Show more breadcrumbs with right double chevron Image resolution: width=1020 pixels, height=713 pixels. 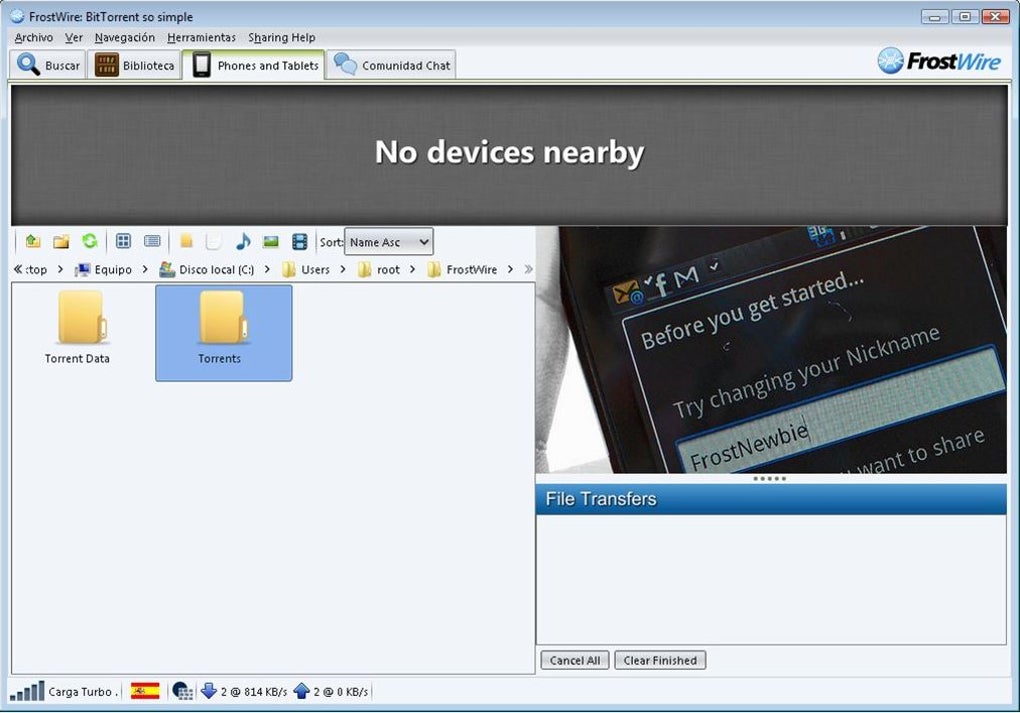tap(528, 269)
